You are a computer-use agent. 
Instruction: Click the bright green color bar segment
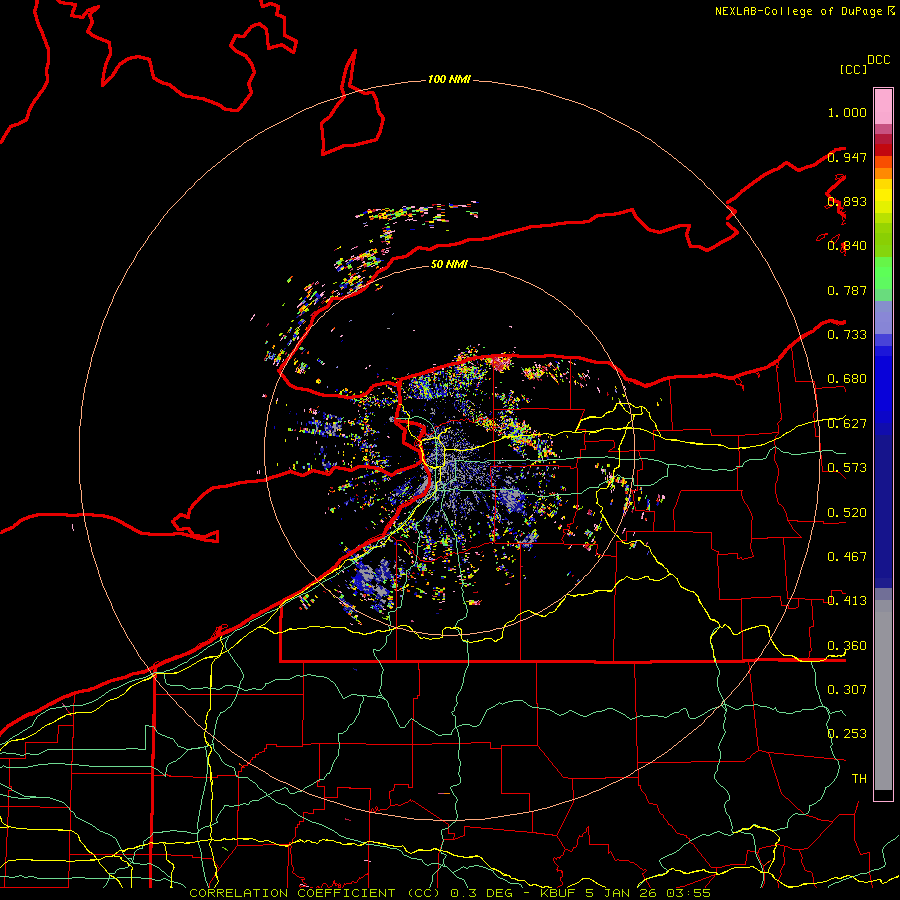(883, 273)
